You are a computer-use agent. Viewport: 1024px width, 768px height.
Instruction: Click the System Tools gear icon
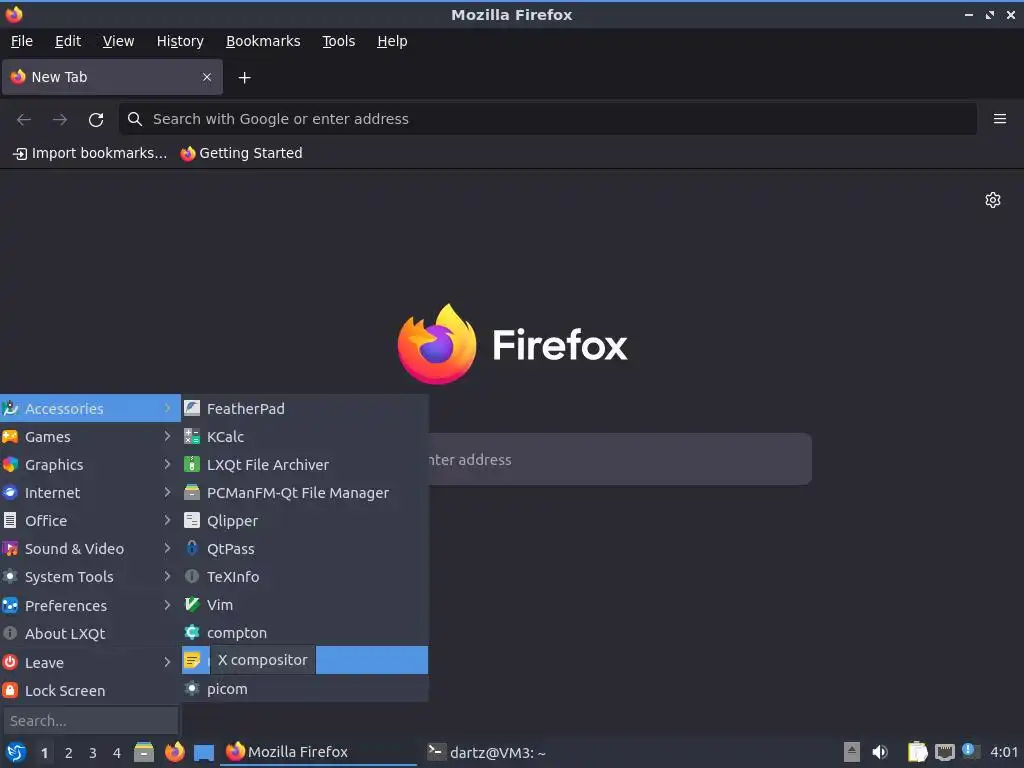coord(10,577)
